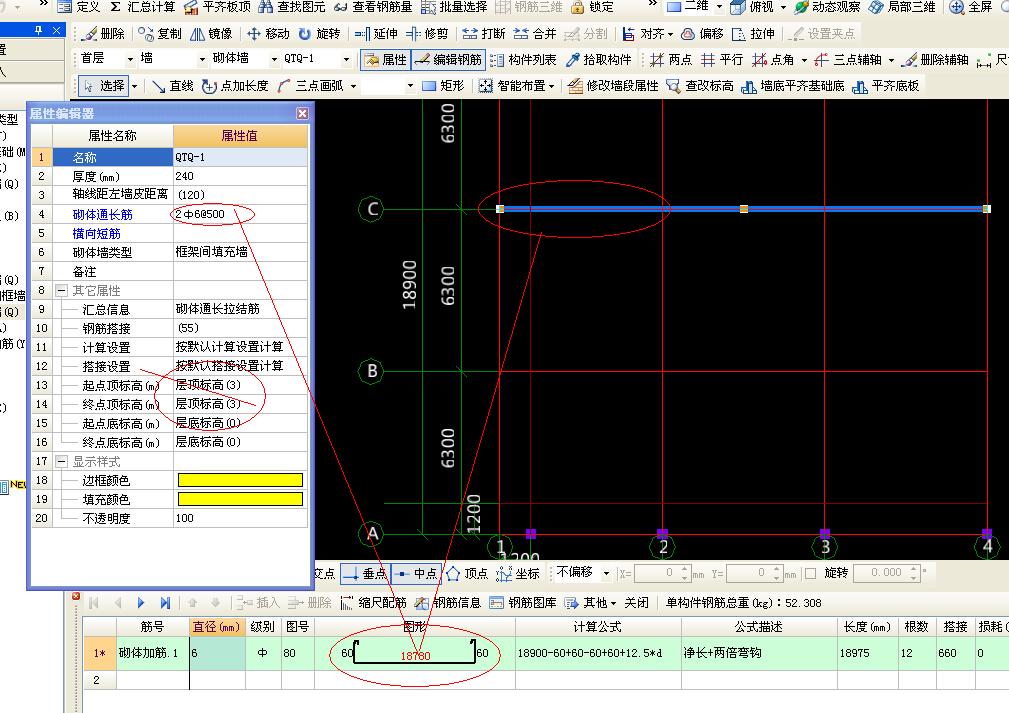The image size is (1009, 713).
Task: Click 修改墙段属性 button
Action: pyautogui.click(x=614, y=86)
